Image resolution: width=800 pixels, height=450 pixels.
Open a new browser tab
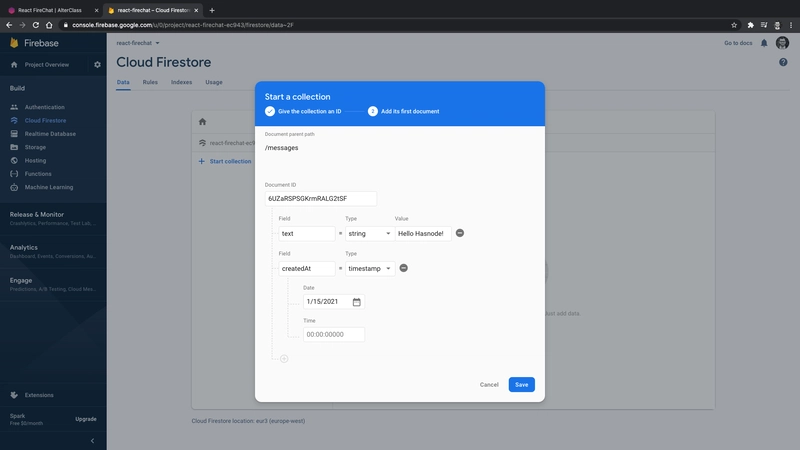212,10
